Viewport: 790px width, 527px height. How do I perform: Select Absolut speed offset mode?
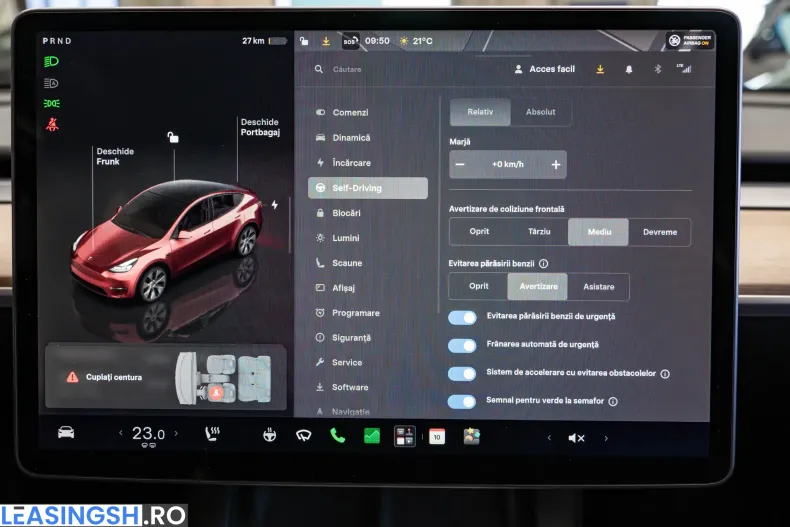tap(541, 112)
